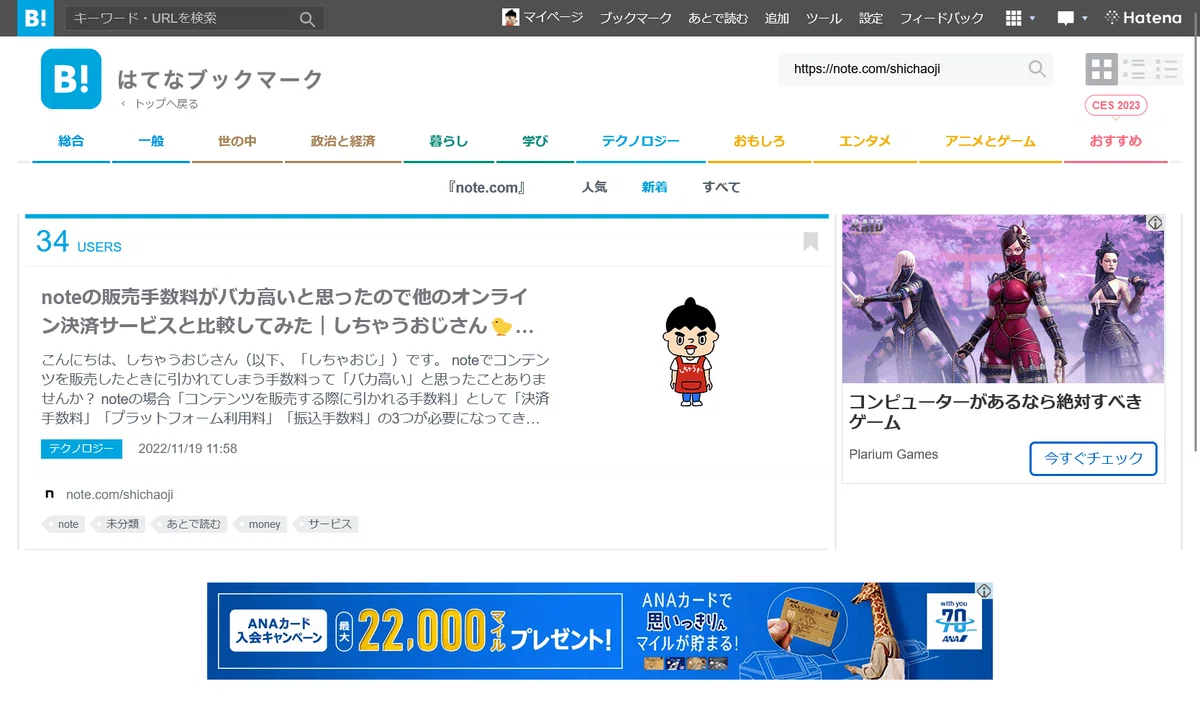Click the サービス tag

pos(328,524)
